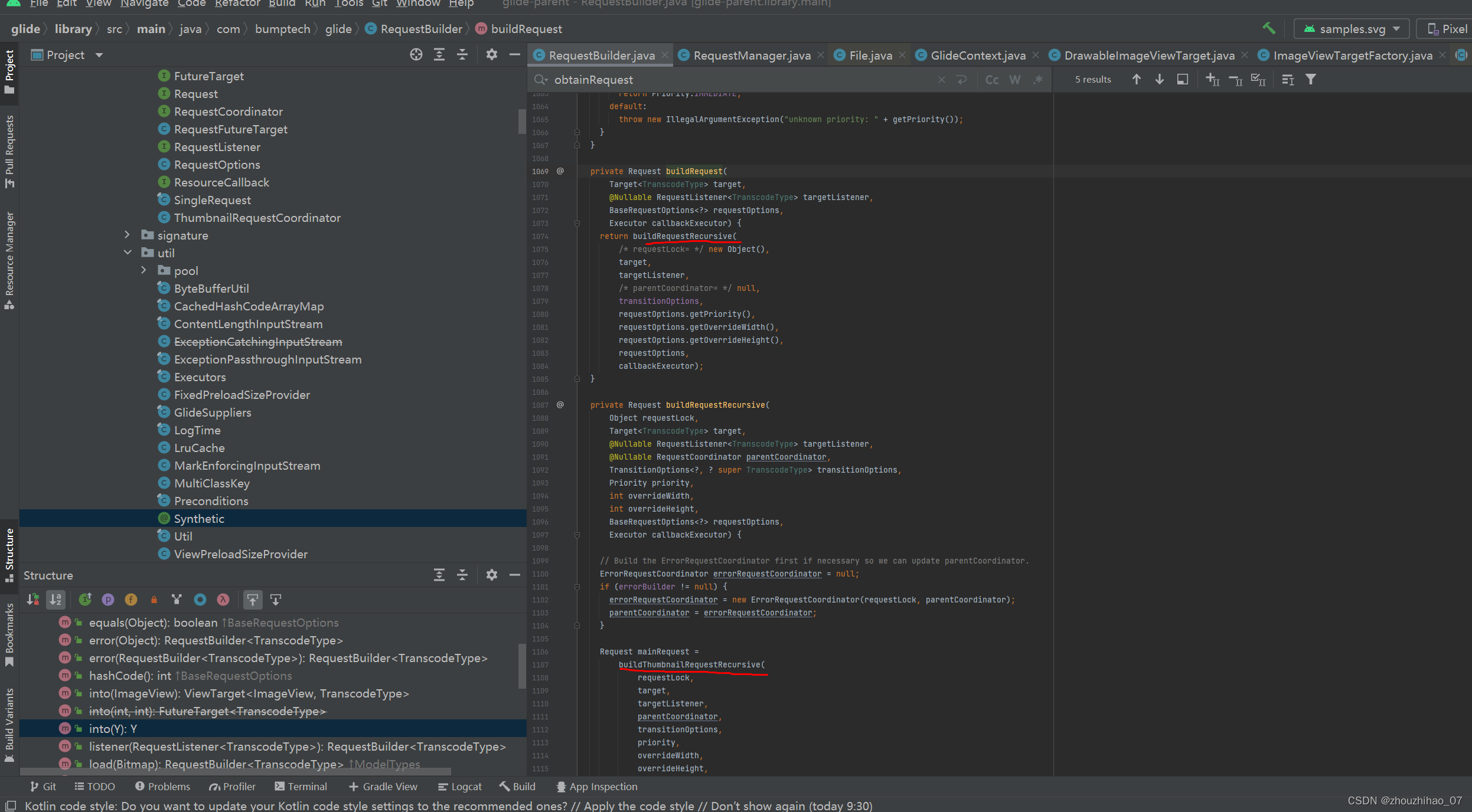Go to previous search occurrence arrow
The image size is (1472, 812).
tap(1137, 80)
